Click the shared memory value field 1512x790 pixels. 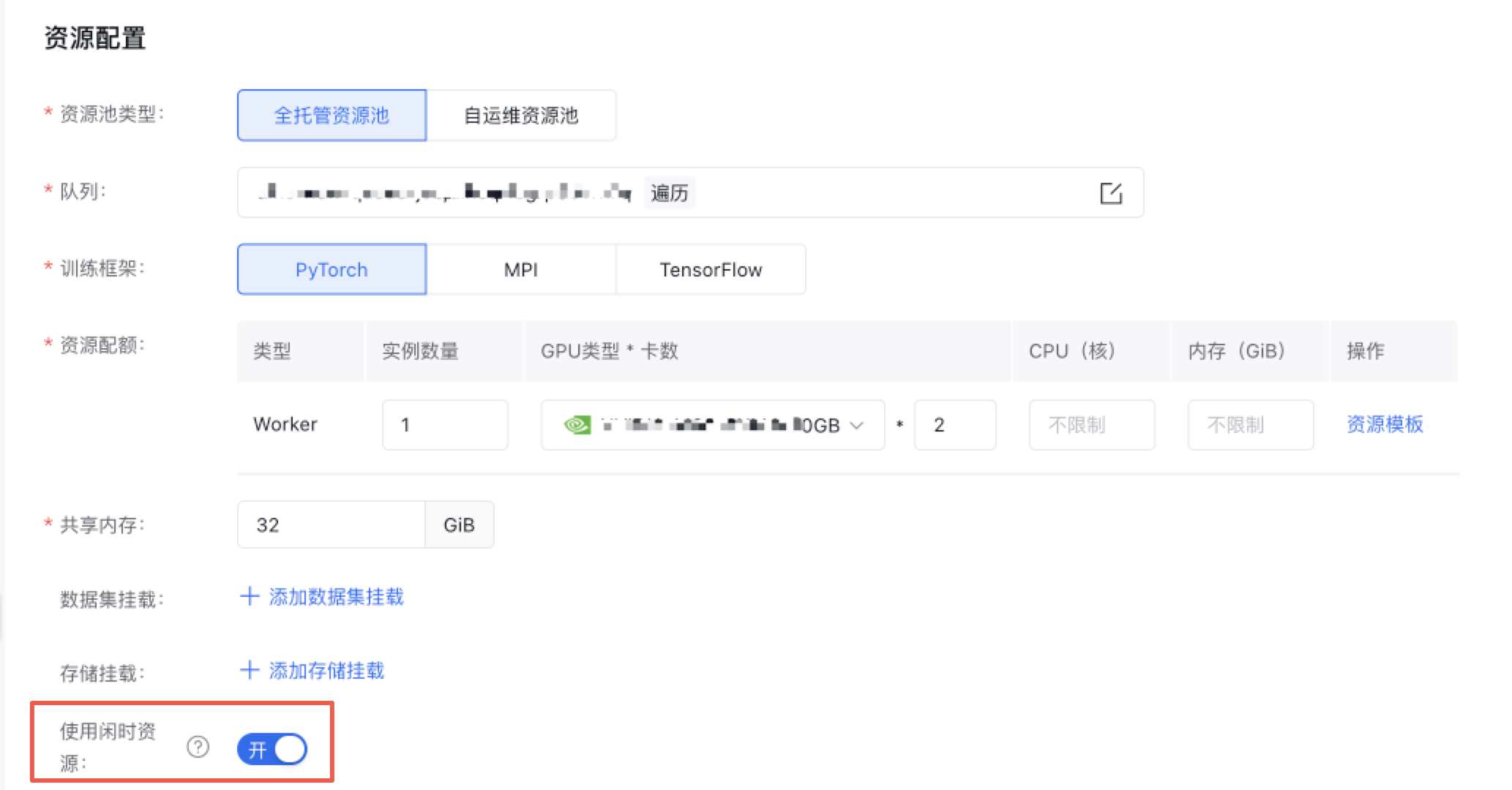pos(332,525)
